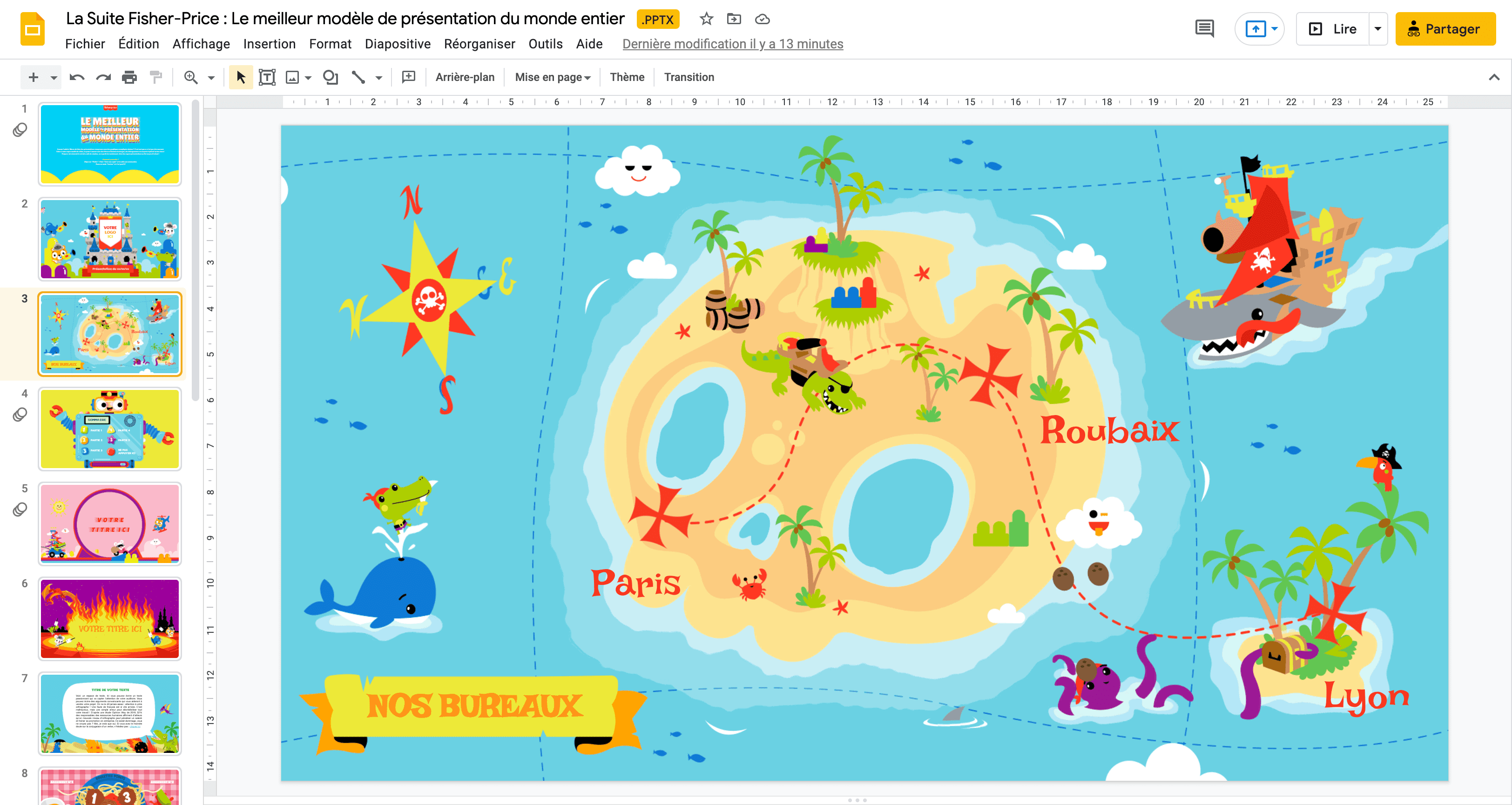Click the presentation title field
The image size is (1512, 805).
345,19
